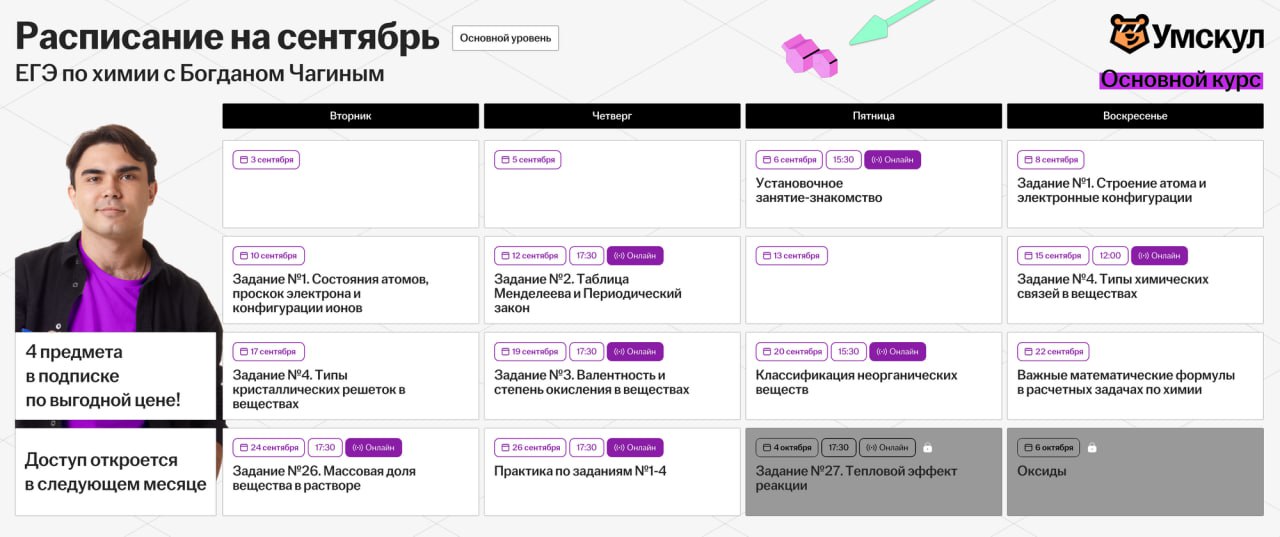
Task: Select the Воскресенье column header
Action: click(1135, 116)
